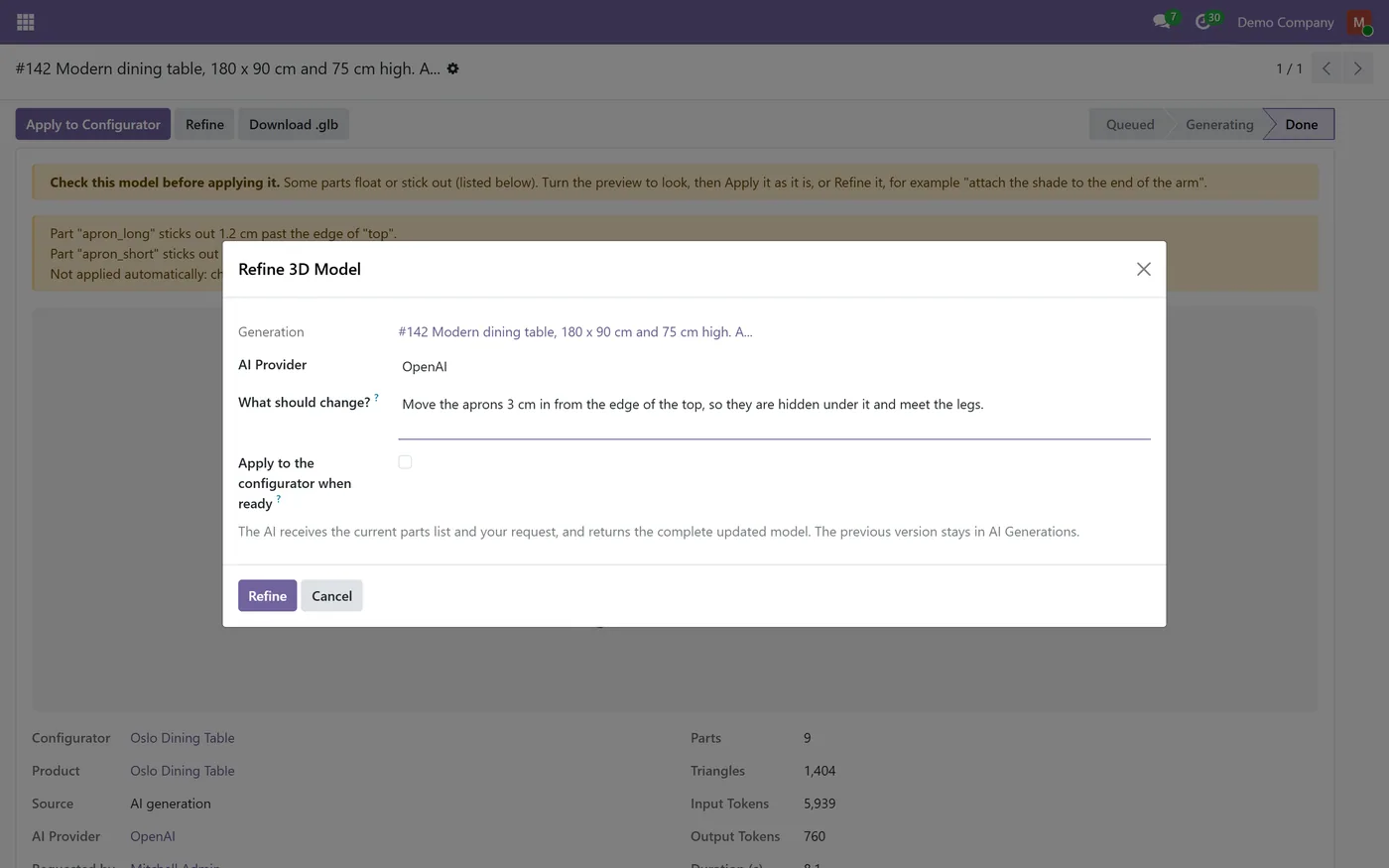Viewport: 1389px width, 868px height.
Task: Click the 1 / 1 pager counter
Action: click(x=1289, y=68)
